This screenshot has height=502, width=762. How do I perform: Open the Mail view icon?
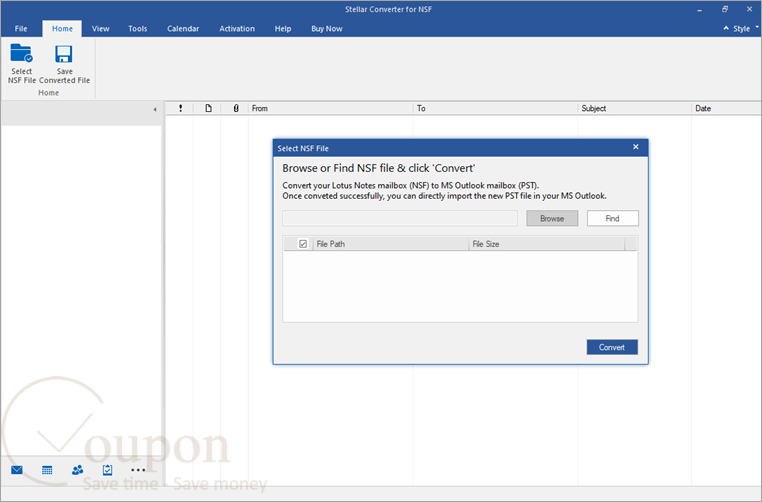point(17,470)
